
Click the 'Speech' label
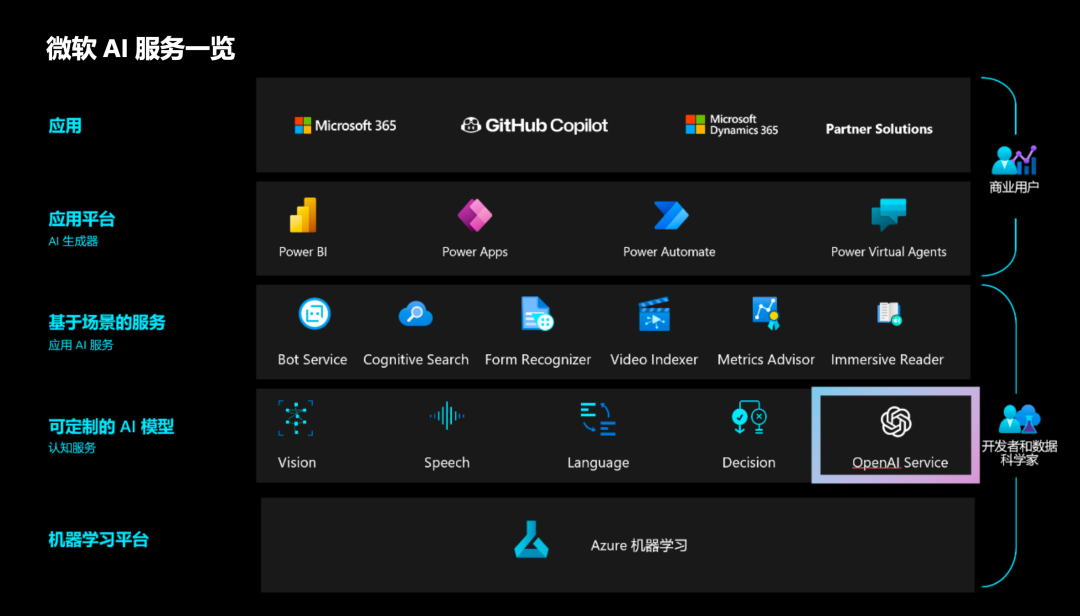point(447,463)
